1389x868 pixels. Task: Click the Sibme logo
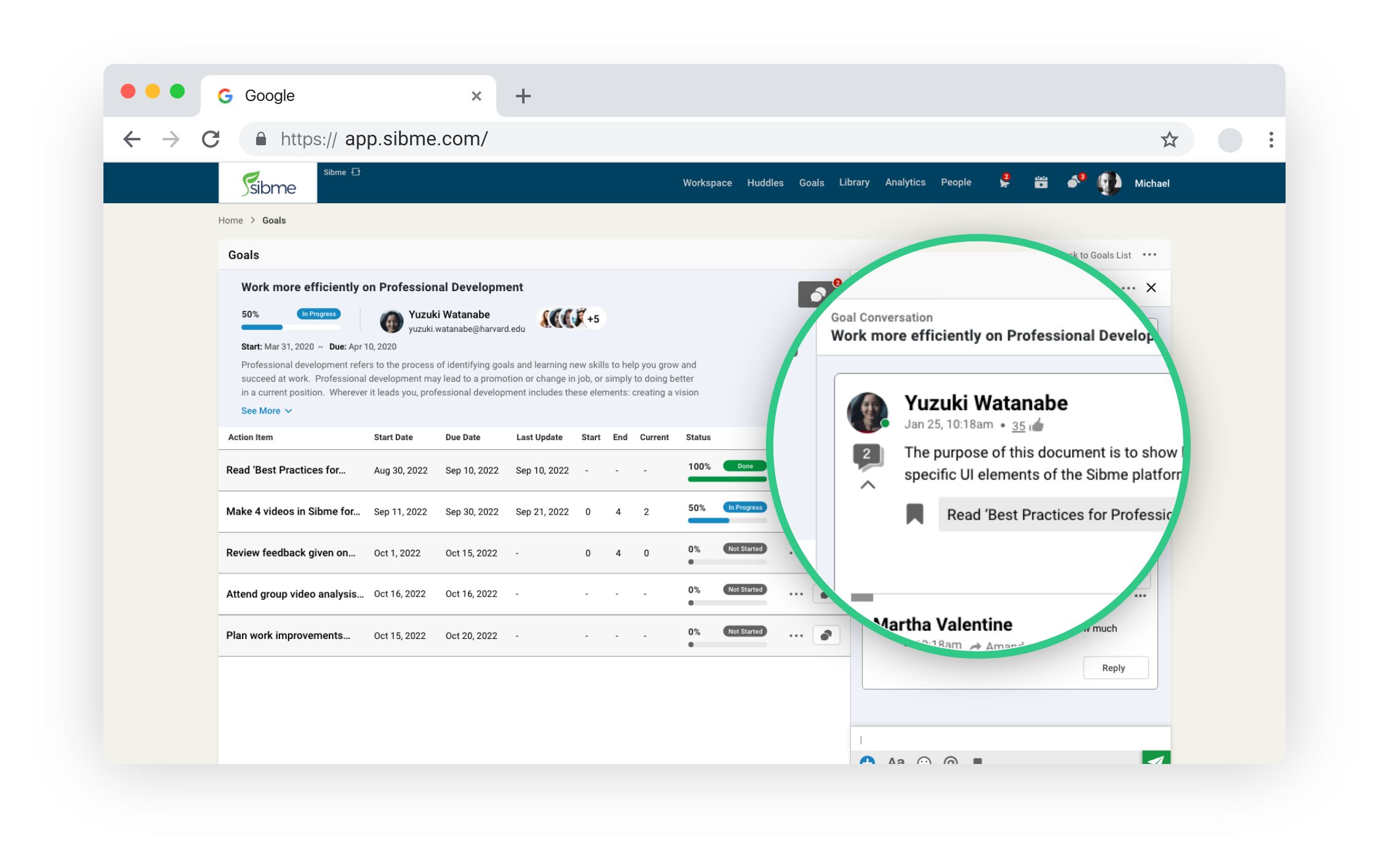[x=268, y=183]
